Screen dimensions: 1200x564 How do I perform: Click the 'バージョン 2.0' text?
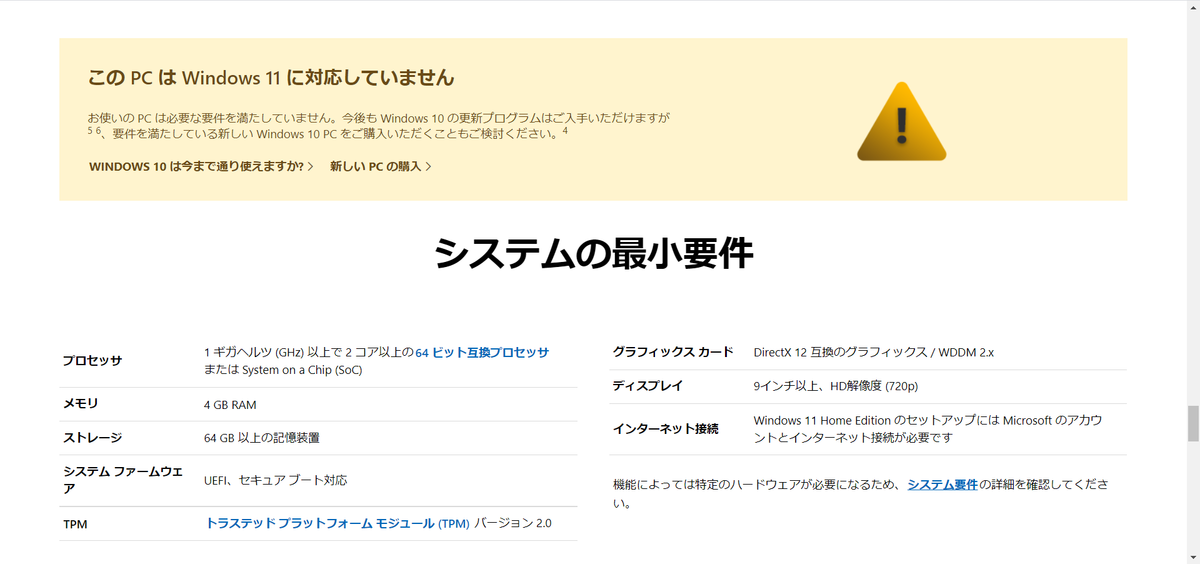tap(513, 523)
